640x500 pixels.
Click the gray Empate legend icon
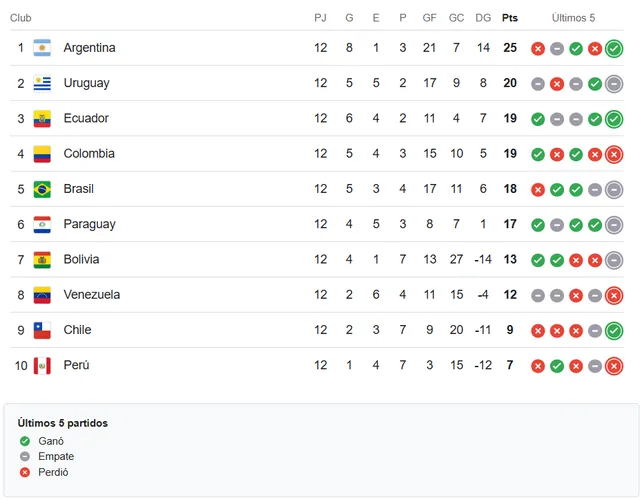(x=25, y=457)
